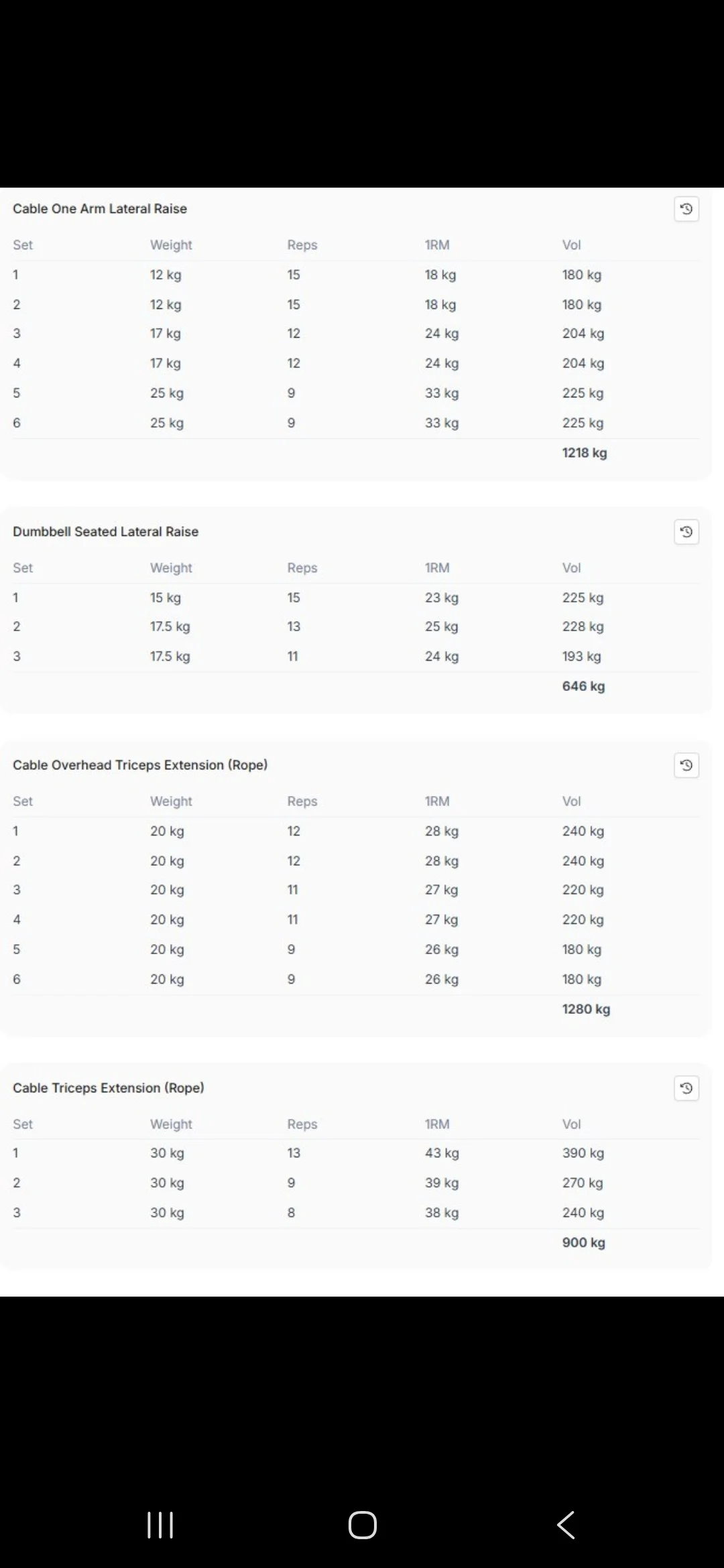Select the Cable One Arm Lateral Raise title
This screenshot has width=724, height=1568.
100,208
